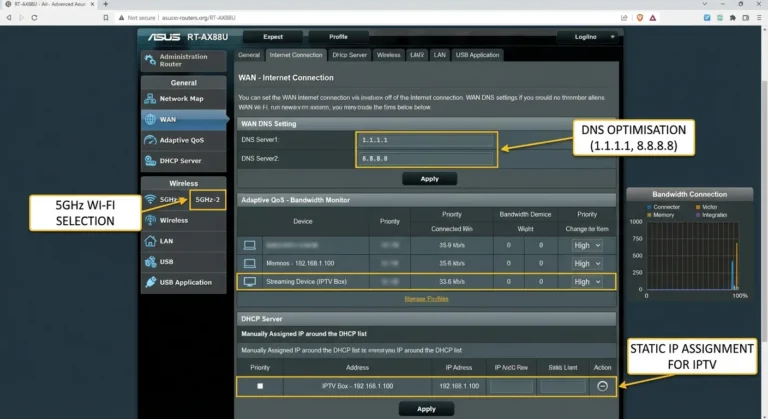Open the USB Application tab

pos(477,55)
